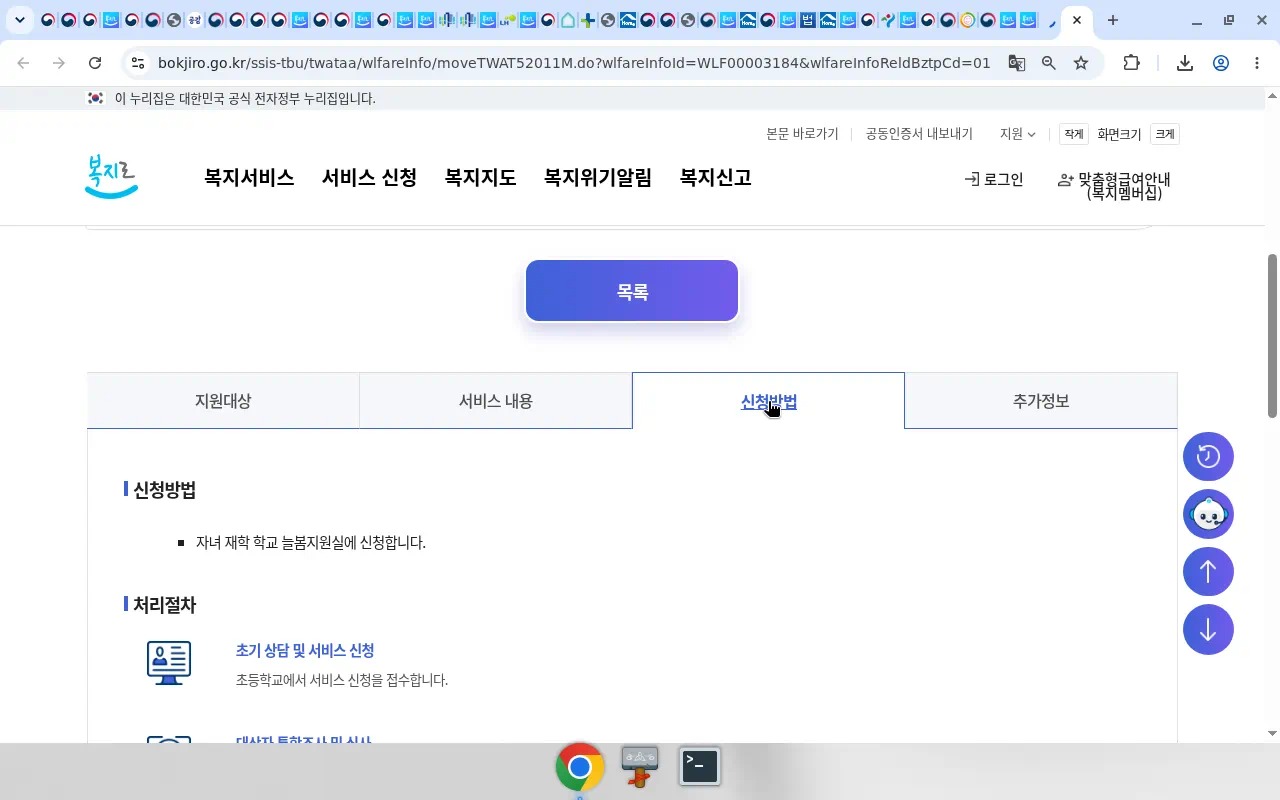Open 맞춤형급여안내 (복지멤버십) link
The image size is (1280, 800).
click(1114, 186)
